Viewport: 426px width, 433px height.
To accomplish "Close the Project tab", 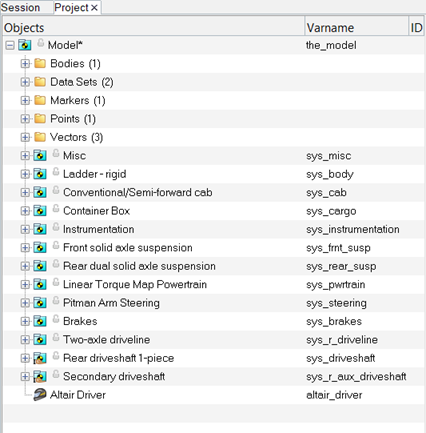I will tap(94, 8).
